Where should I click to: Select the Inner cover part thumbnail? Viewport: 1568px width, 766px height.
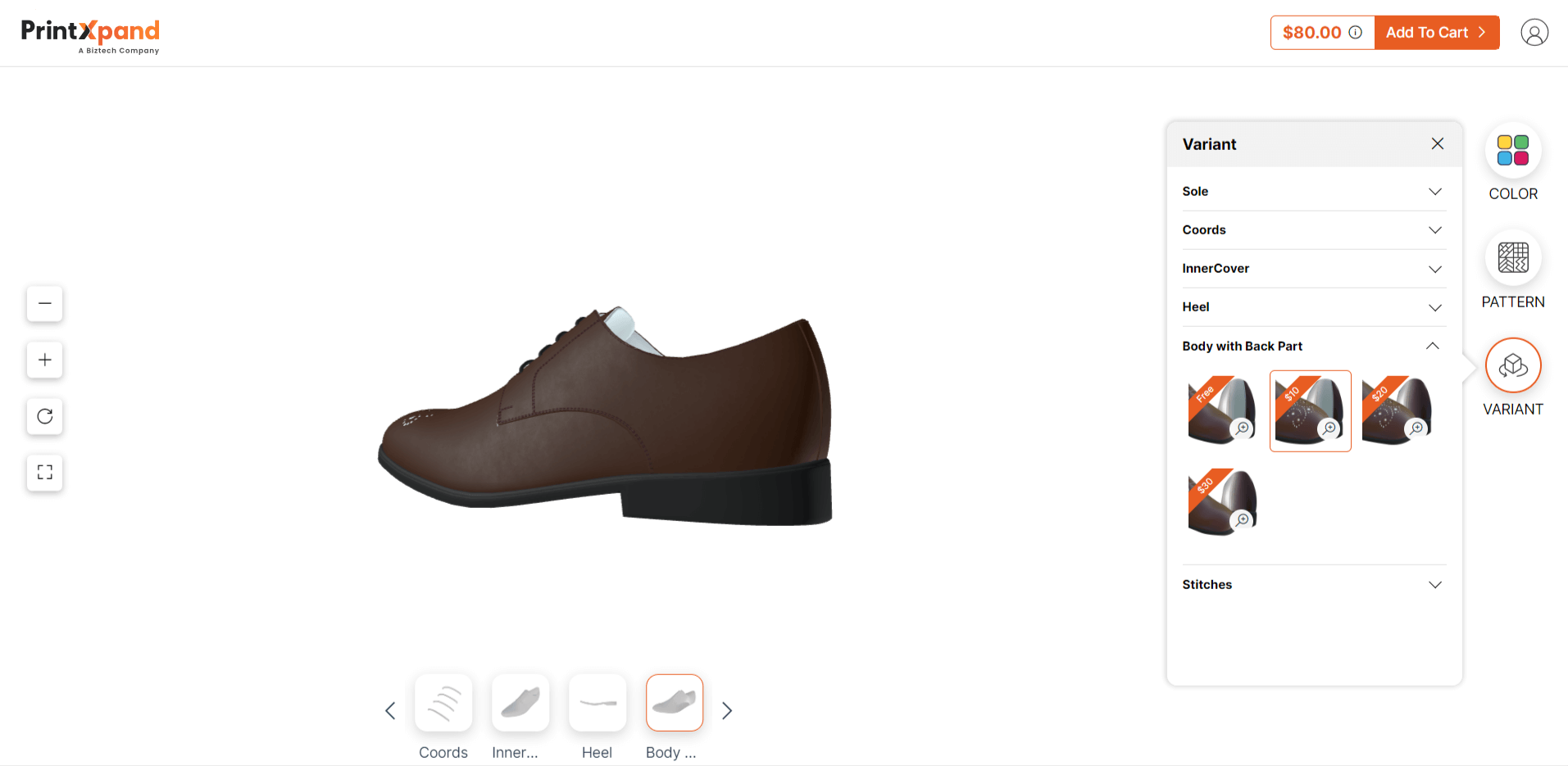(520, 703)
